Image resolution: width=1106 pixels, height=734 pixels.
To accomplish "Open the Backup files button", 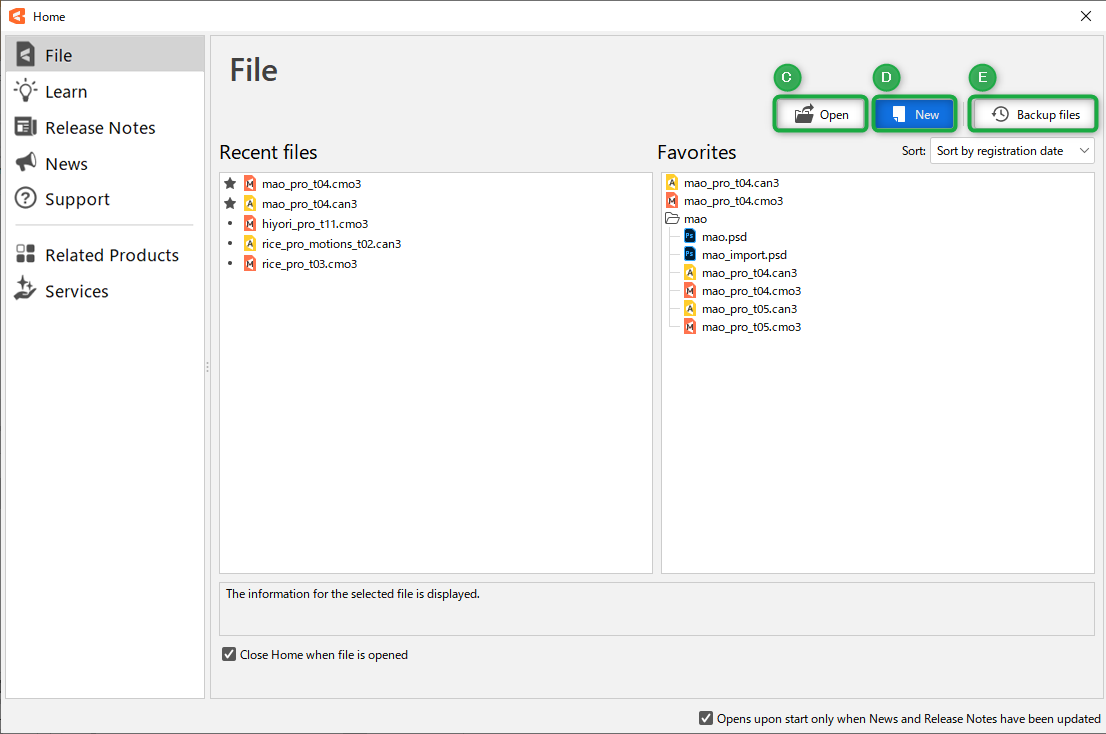I will point(1035,115).
